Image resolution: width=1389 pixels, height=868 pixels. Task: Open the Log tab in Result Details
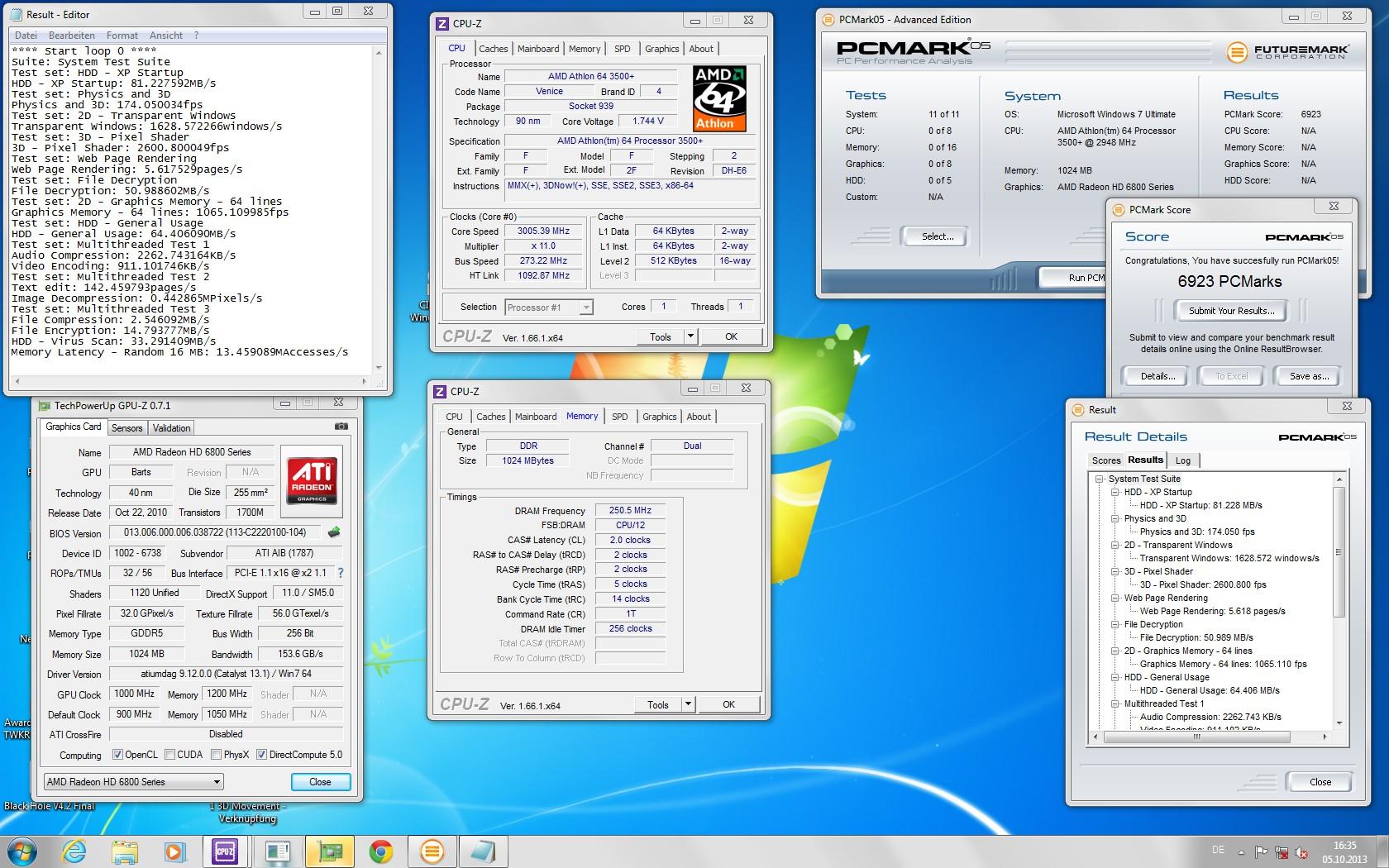[x=1183, y=460]
